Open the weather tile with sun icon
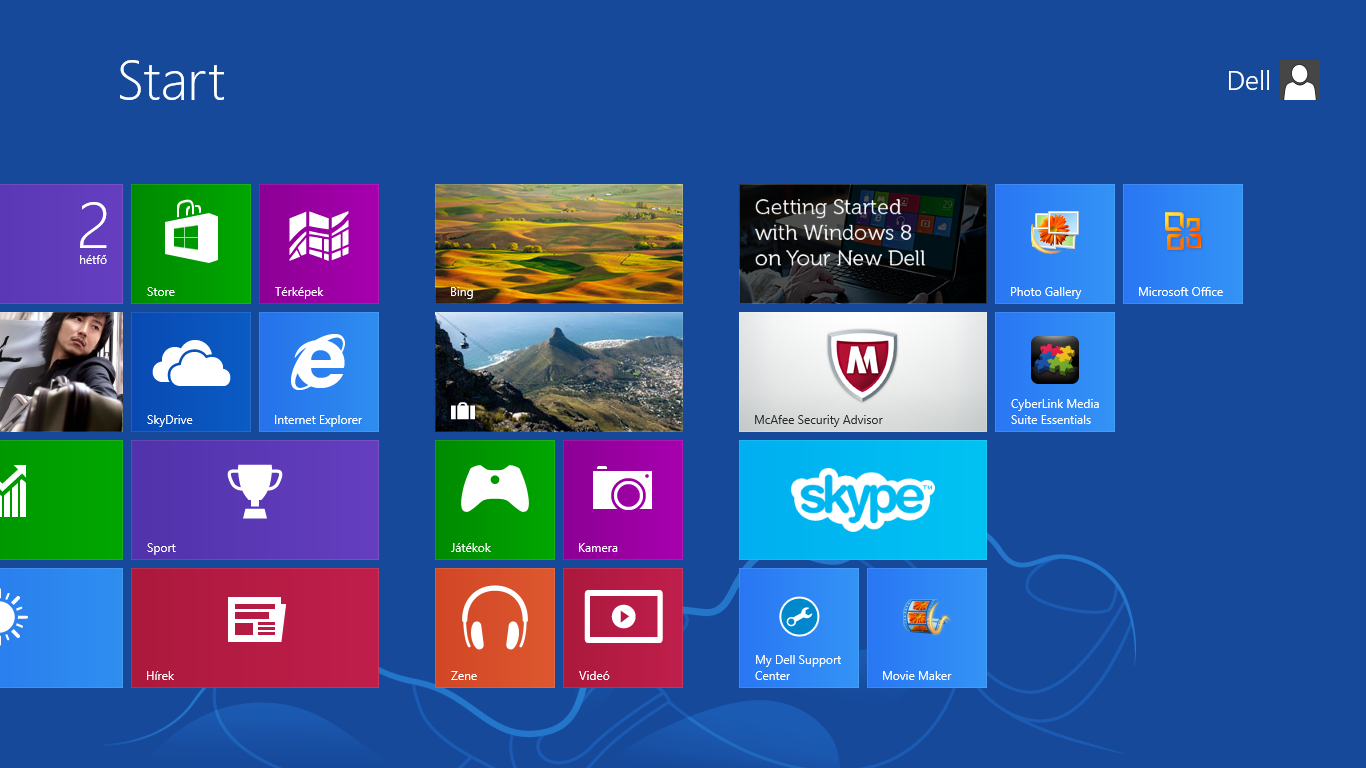The image size is (1366, 768). [61, 628]
